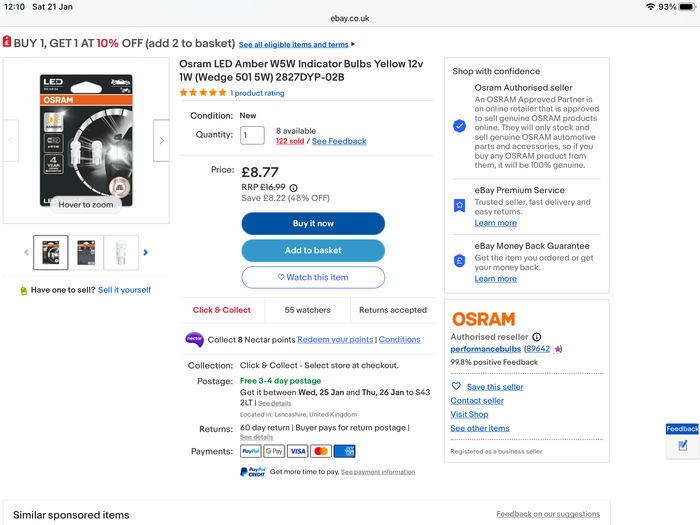Click the Buy it now button
The width and height of the screenshot is (700, 525).
[313, 224]
